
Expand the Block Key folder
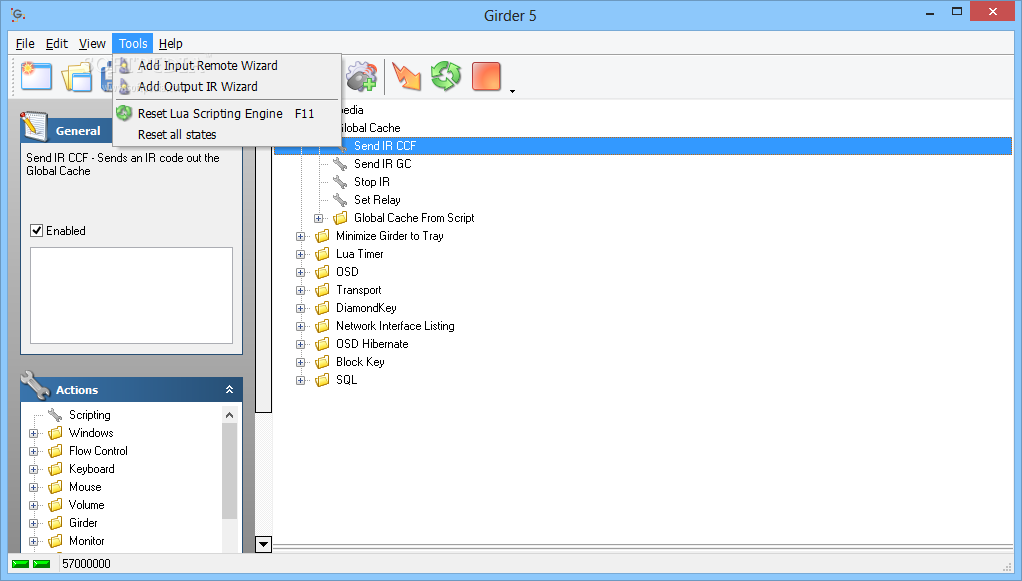pos(300,362)
